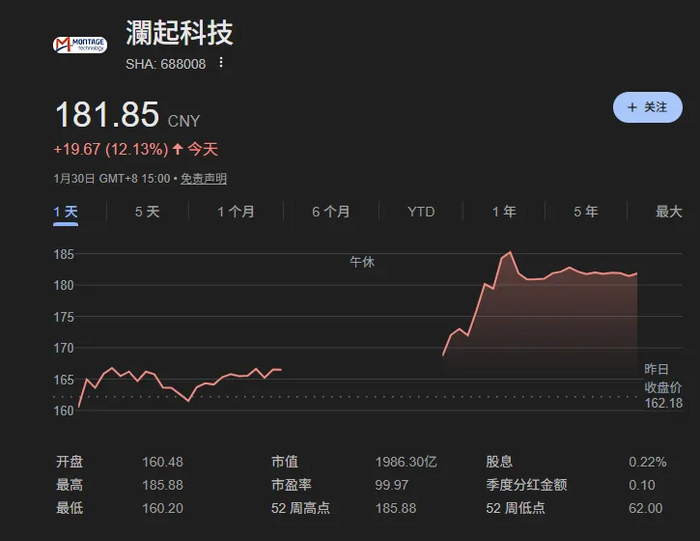The width and height of the screenshot is (700, 541).
Task: Open the three-dot menu beside SHA: 688008
Action: pos(221,63)
